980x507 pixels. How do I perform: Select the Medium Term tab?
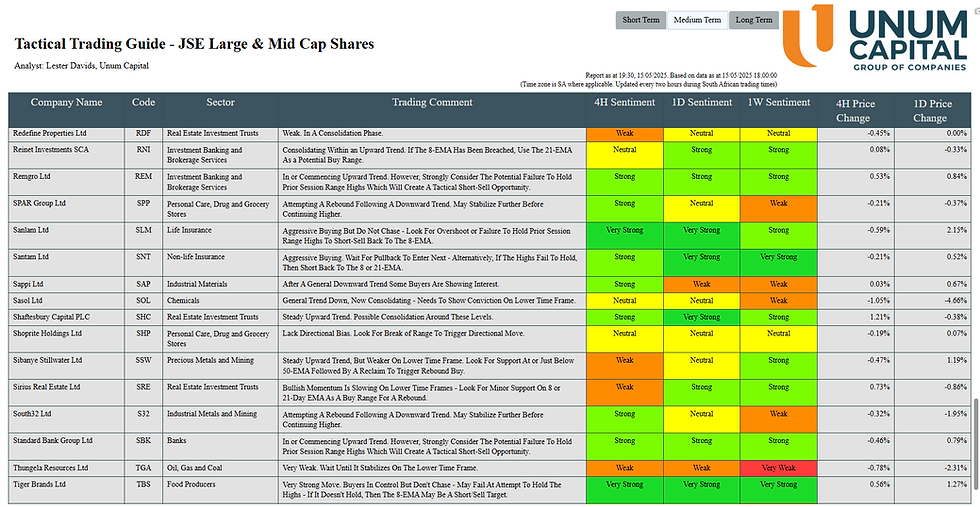point(698,20)
